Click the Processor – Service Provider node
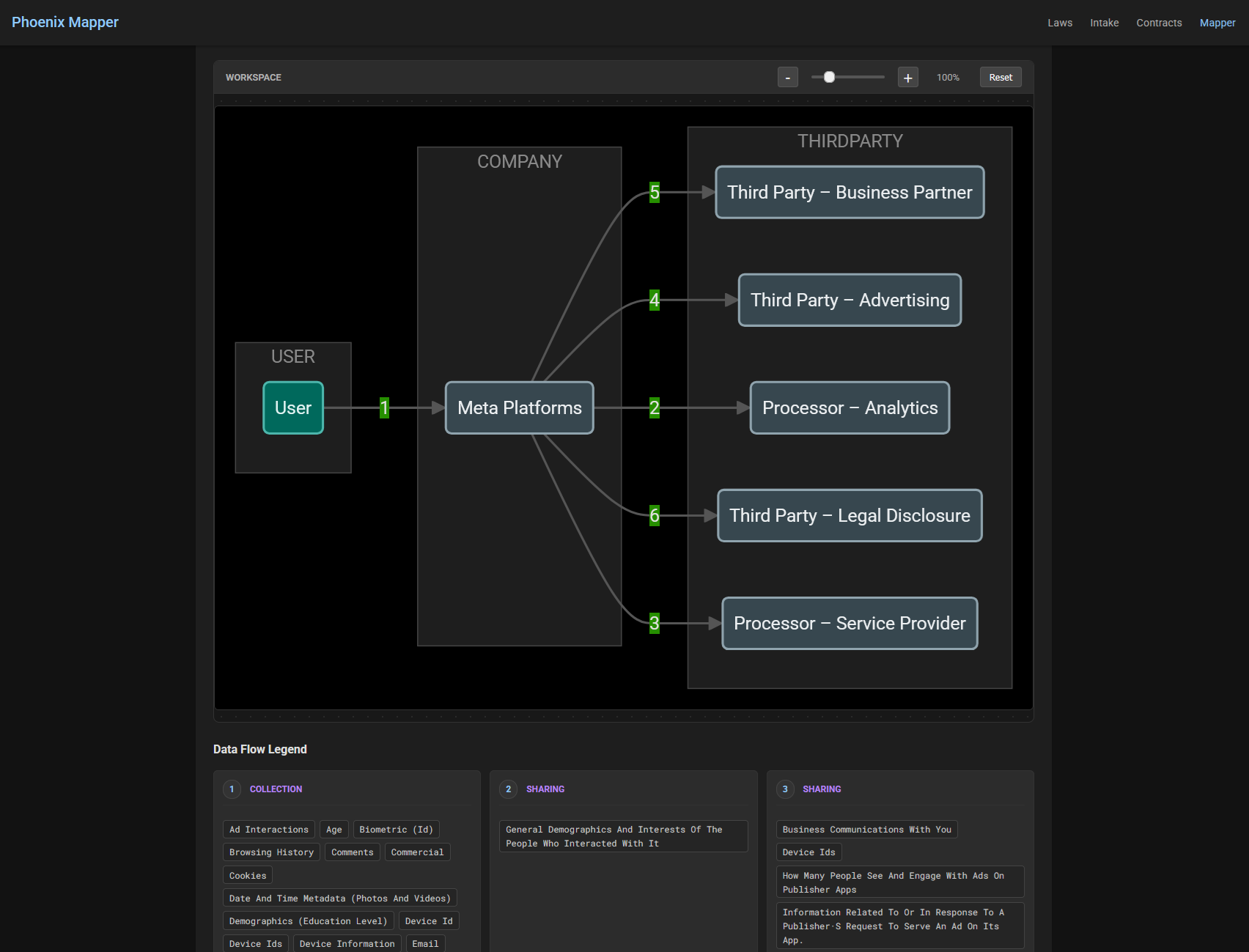1249x952 pixels. point(850,624)
